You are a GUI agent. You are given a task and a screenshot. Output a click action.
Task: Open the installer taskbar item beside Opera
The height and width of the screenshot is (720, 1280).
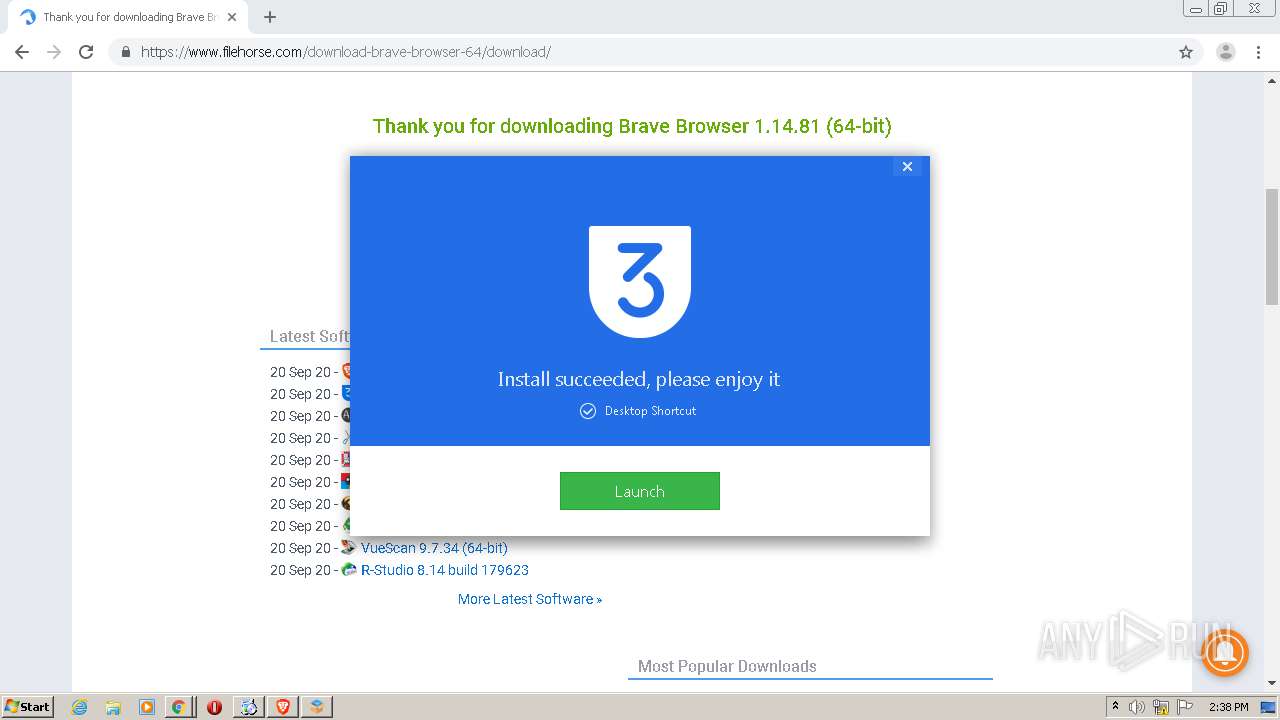[x=249, y=707]
